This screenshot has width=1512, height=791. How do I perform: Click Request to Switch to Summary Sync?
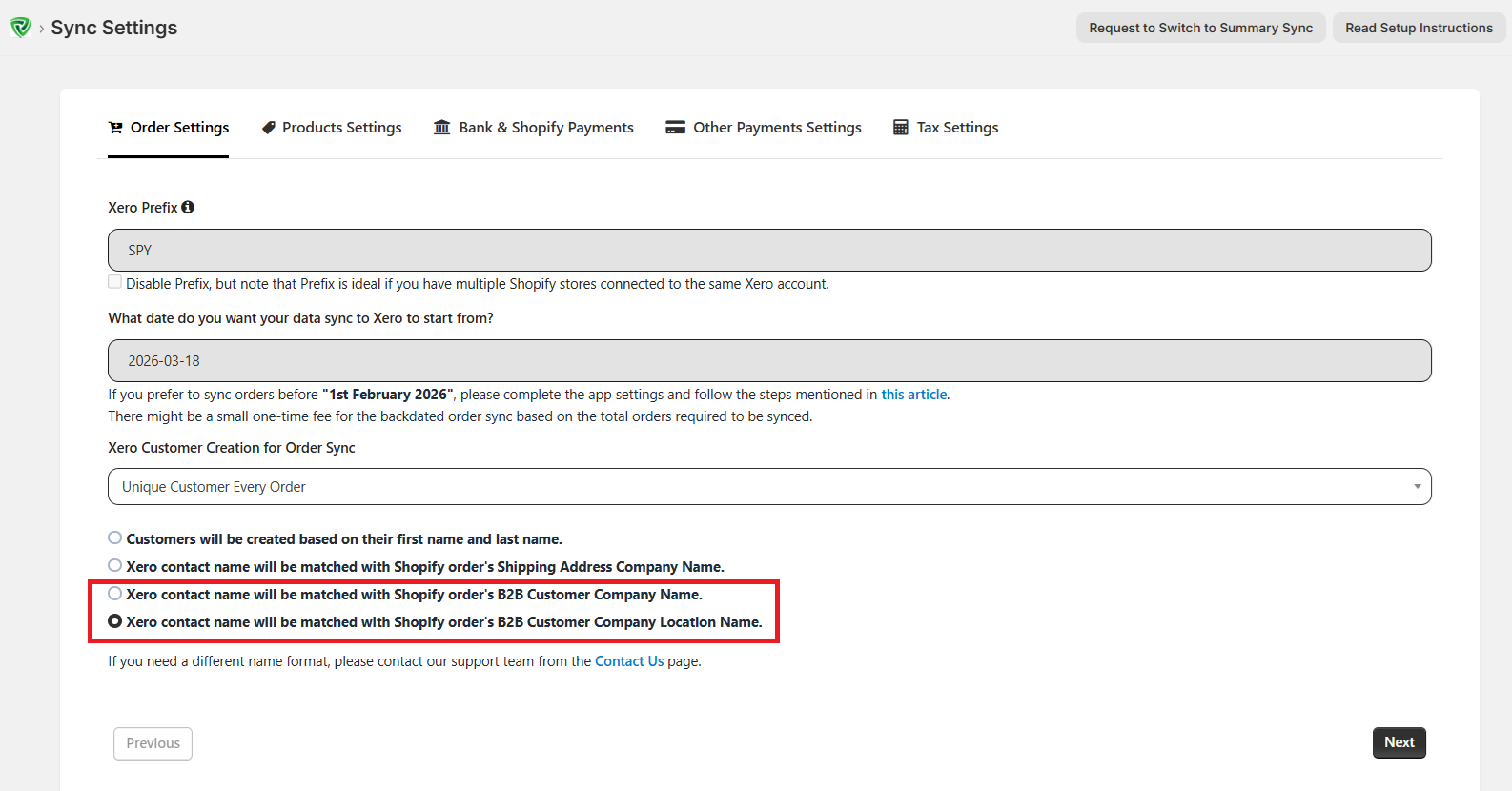[1201, 28]
